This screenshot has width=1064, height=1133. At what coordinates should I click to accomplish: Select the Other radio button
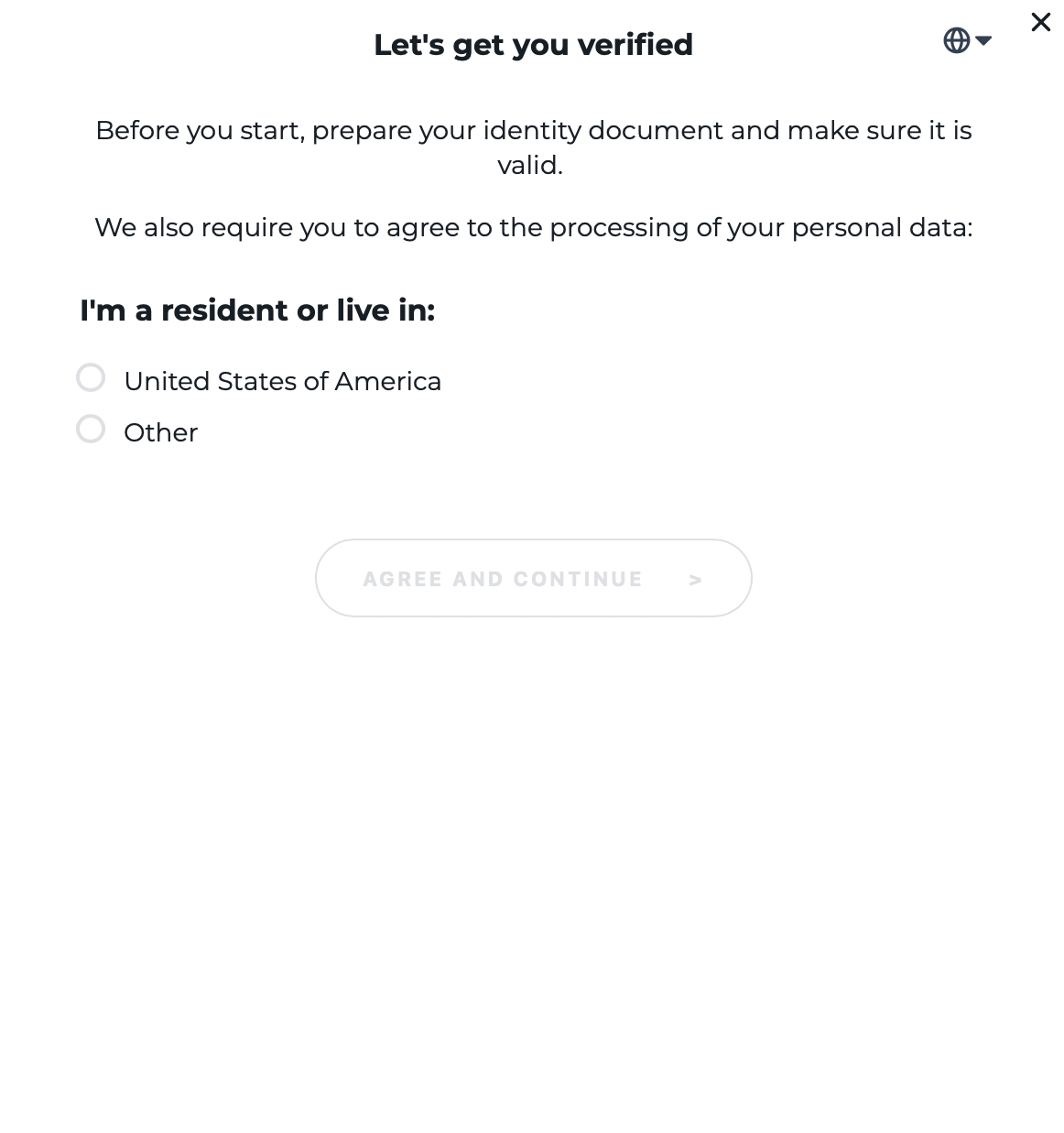click(91, 429)
